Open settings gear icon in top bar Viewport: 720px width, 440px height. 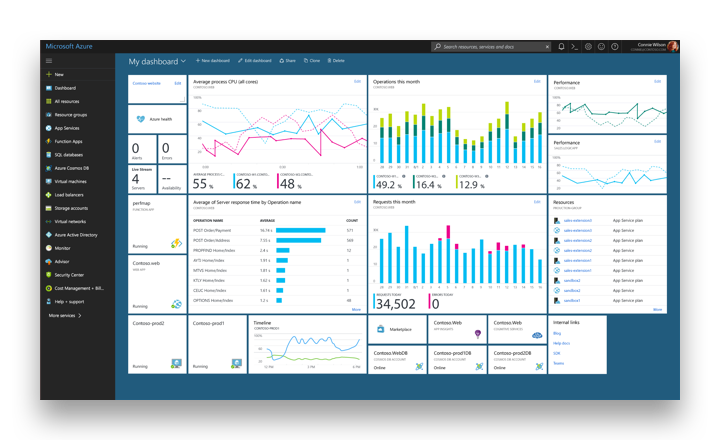(588, 46)
